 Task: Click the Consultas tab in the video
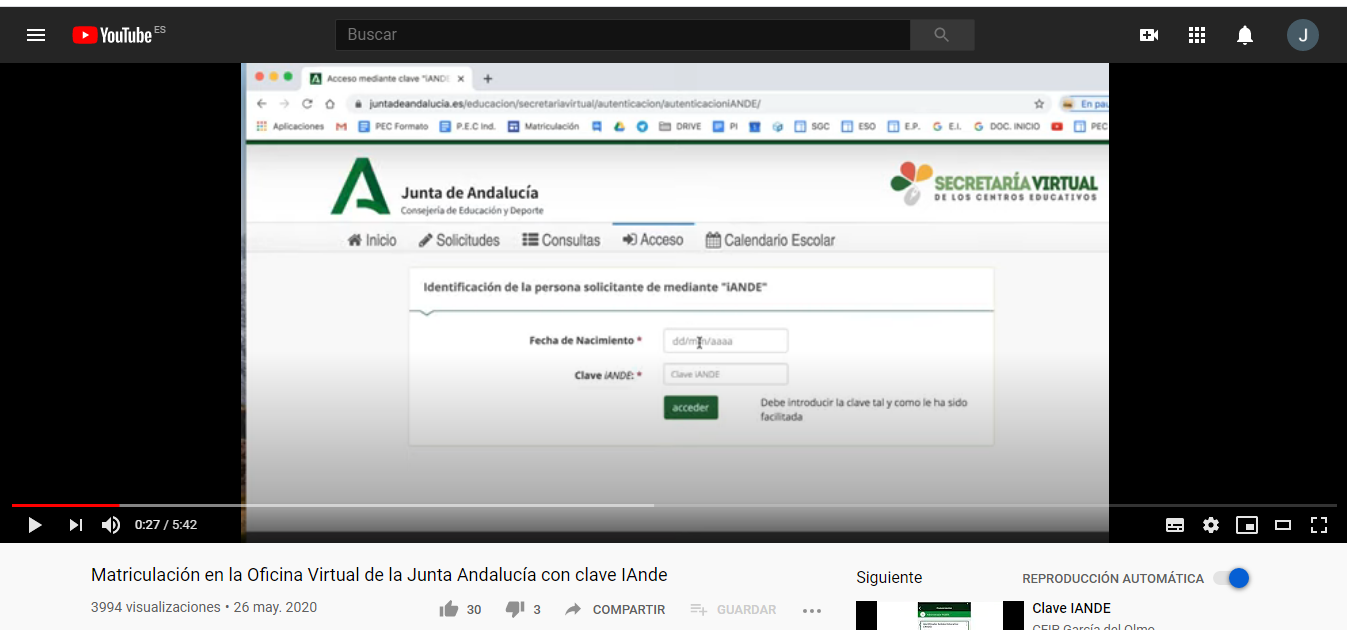561,240
